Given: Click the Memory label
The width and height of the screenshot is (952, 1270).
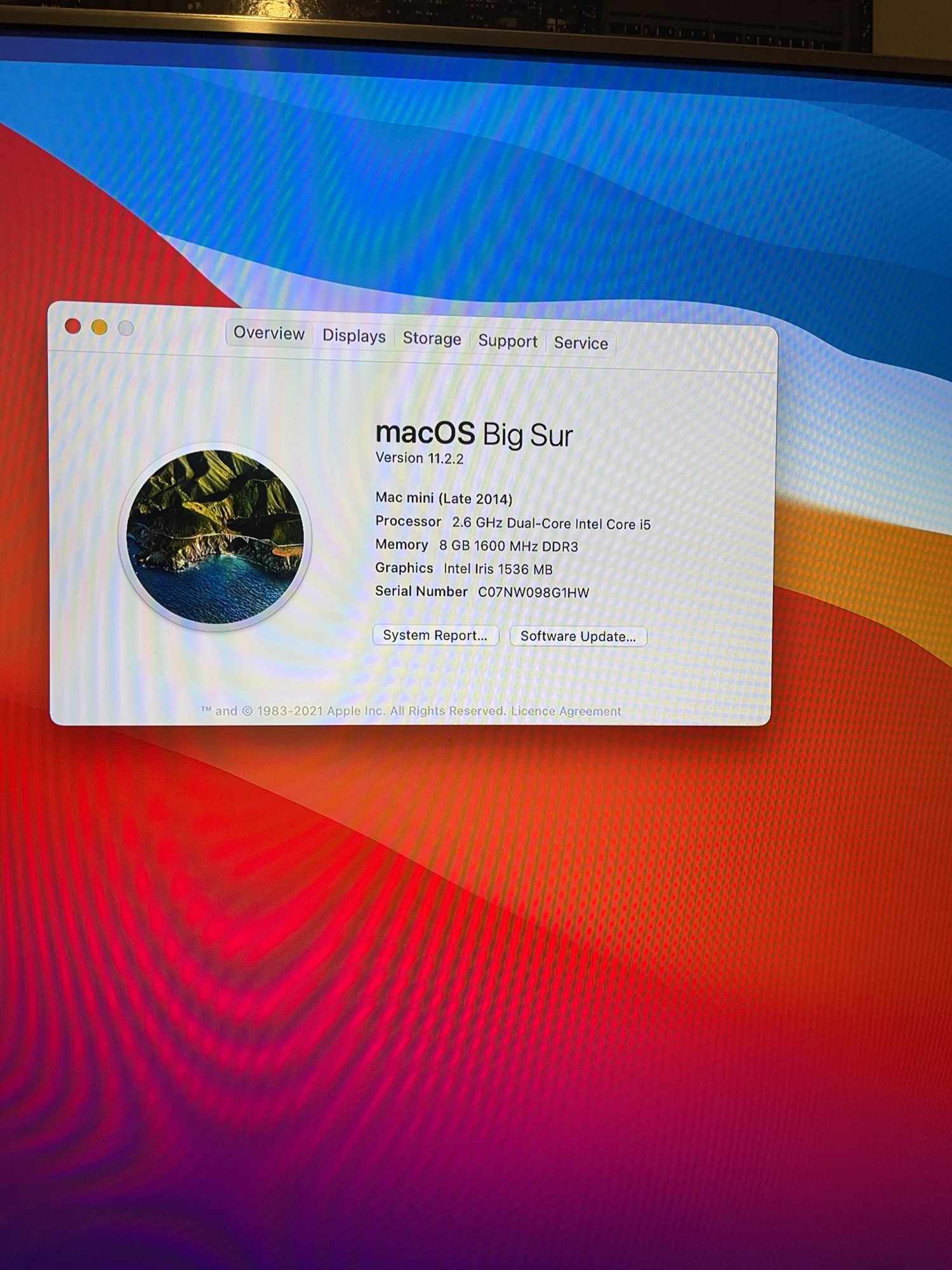Looking at the screenshot, I should coord(402,545).
